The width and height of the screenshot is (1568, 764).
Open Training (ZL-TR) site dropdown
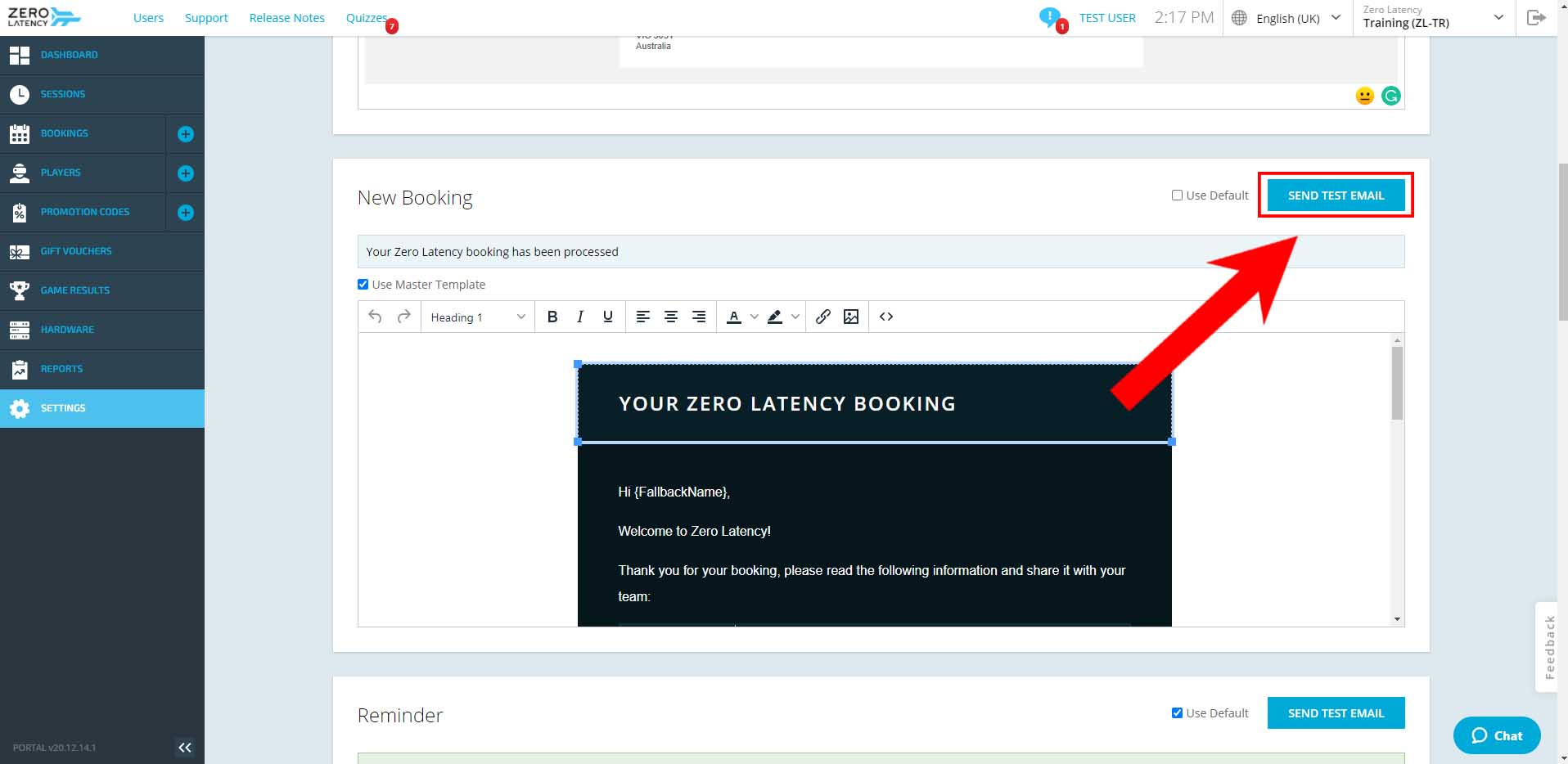pos(1434,18)
